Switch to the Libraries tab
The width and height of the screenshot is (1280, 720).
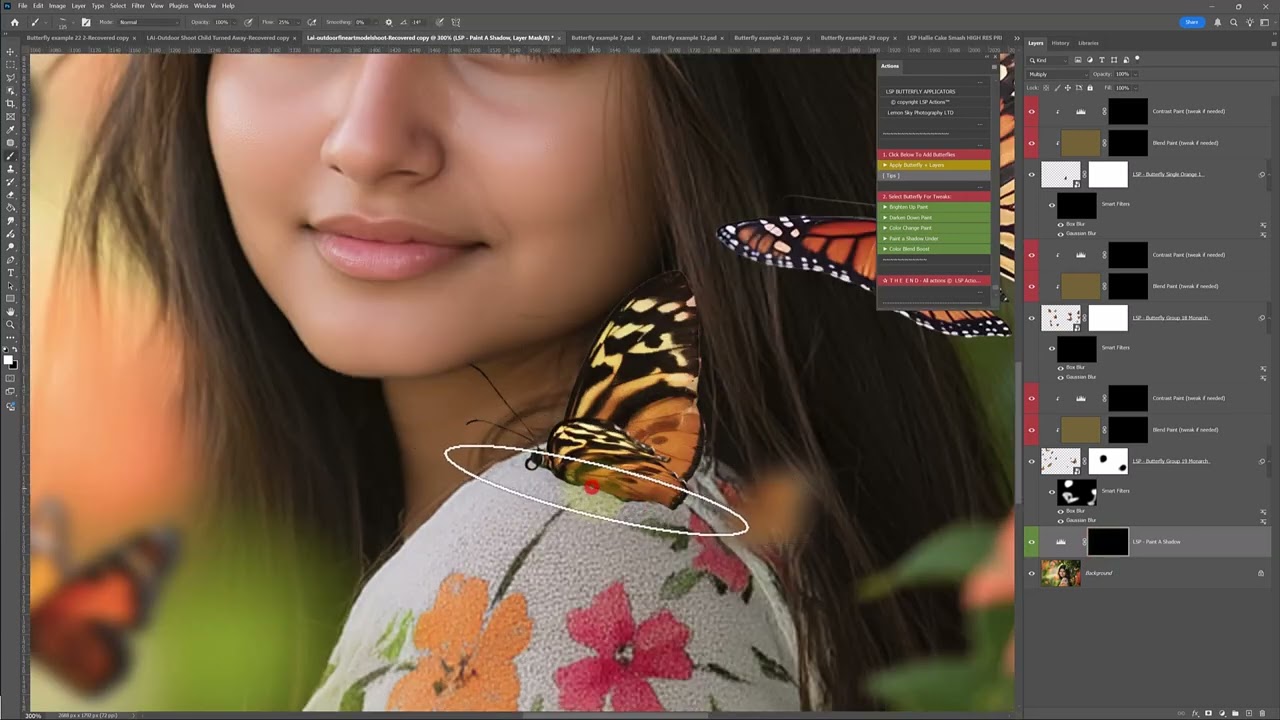1088,43
